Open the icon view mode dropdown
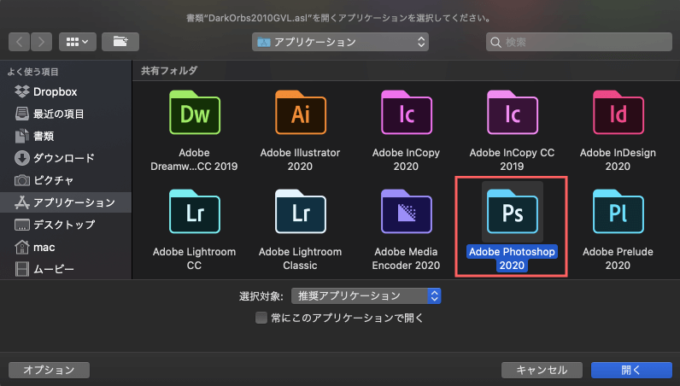 pyautogui.click(x=78, y=42)
